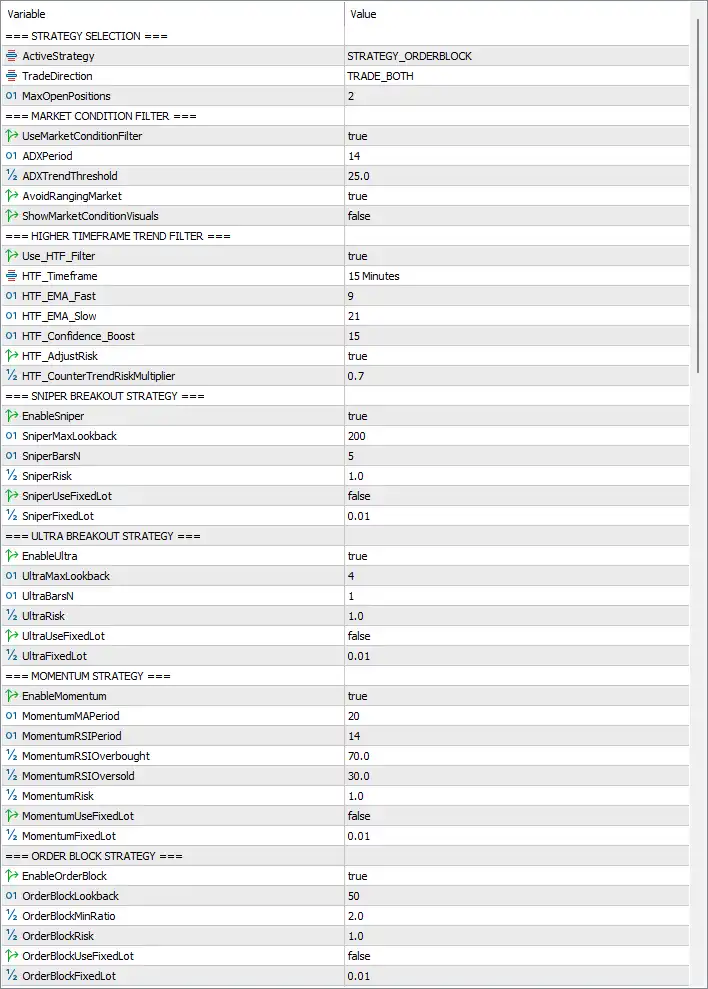Click the integer icon beside SniperMaxLookback
Screen dimensions: 708x989
11,436
